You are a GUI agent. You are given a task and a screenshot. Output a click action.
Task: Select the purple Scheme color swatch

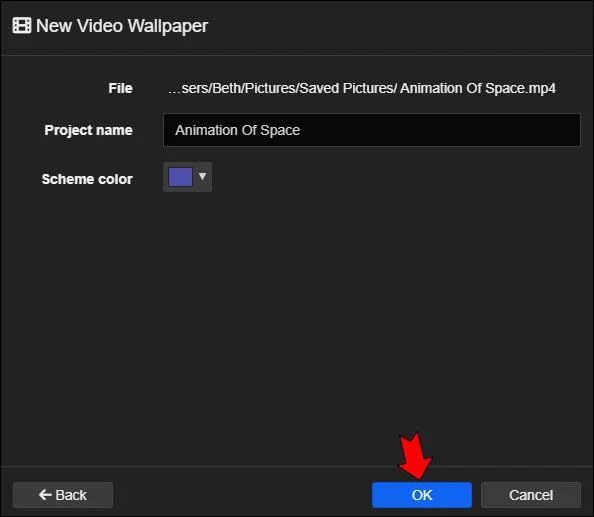tap(180, 177)
